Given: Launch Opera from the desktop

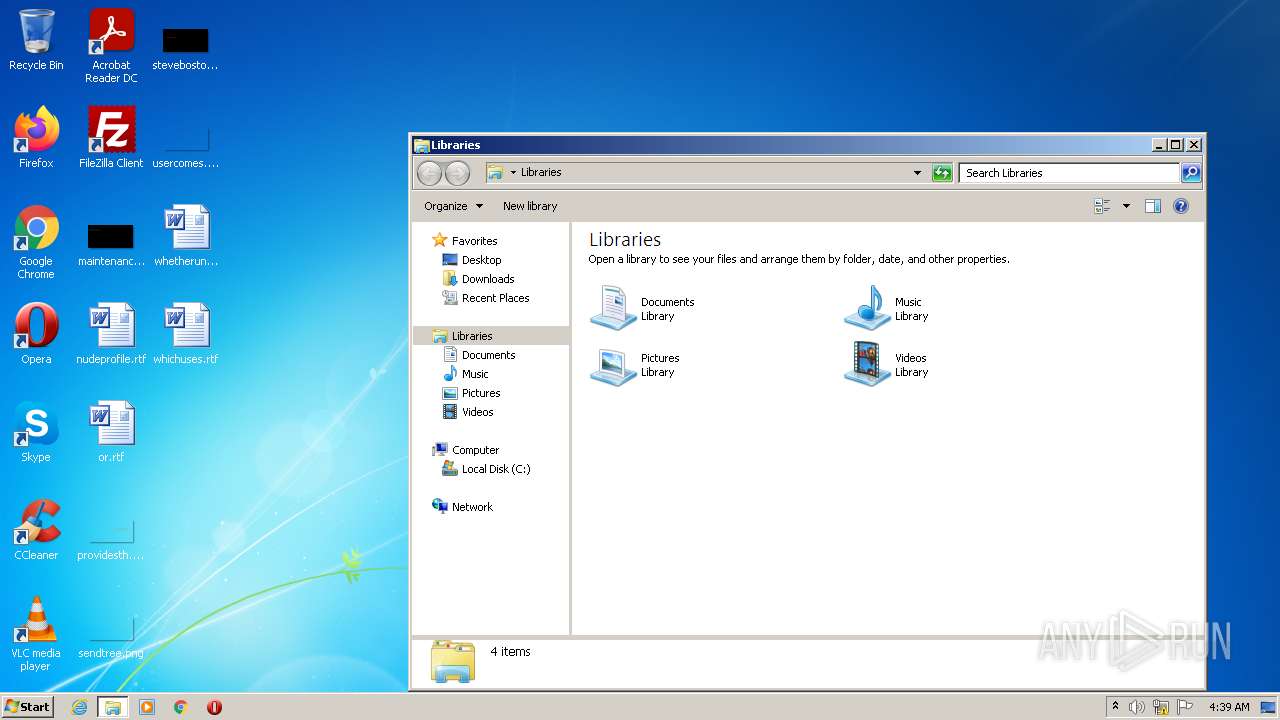Looking at the screenshot, I should click(x=36, y=333).
